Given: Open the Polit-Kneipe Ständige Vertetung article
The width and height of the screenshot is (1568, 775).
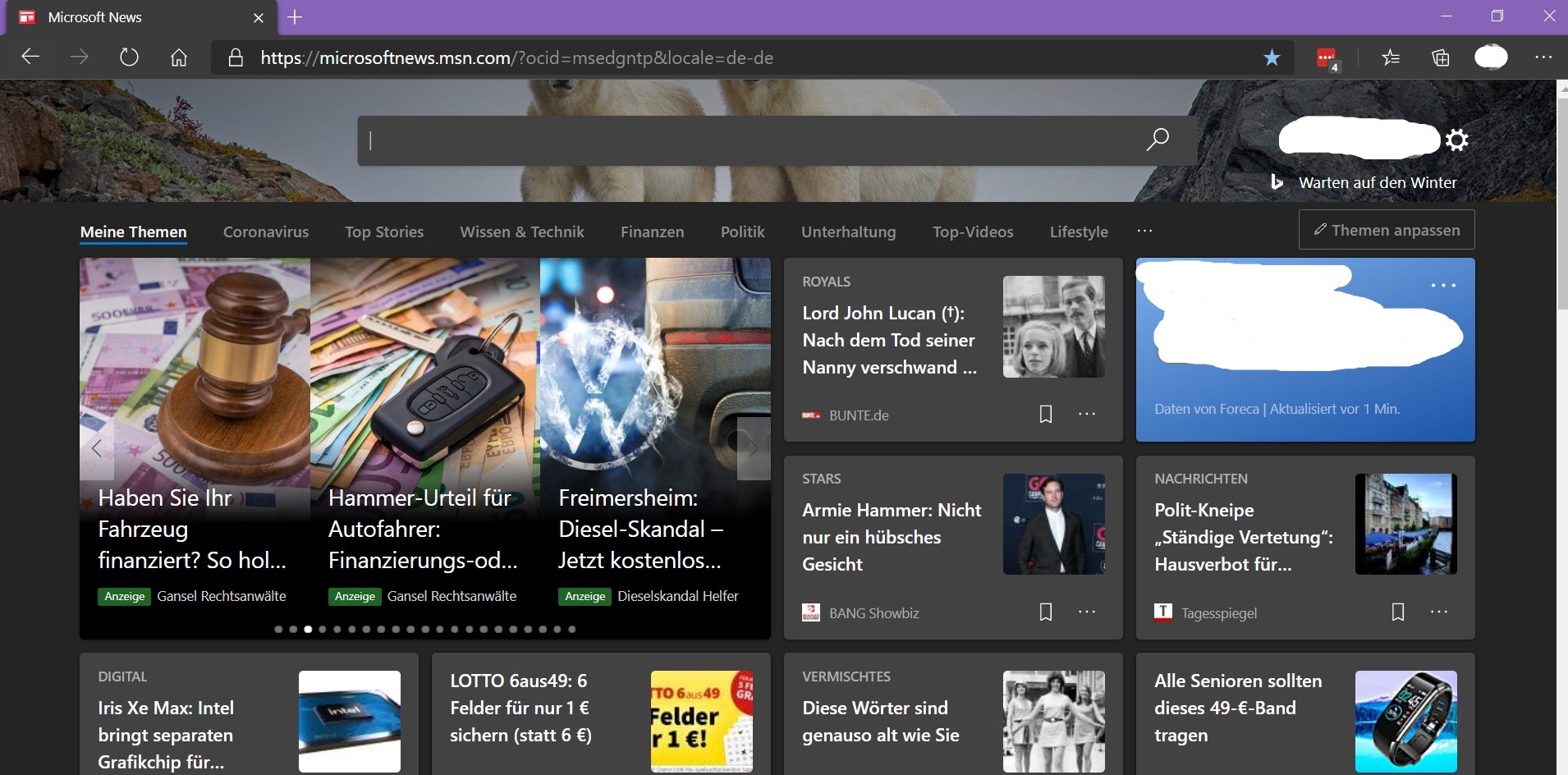Looking at the screenshot, I should pyautogui.click(x=1243, y=537).
